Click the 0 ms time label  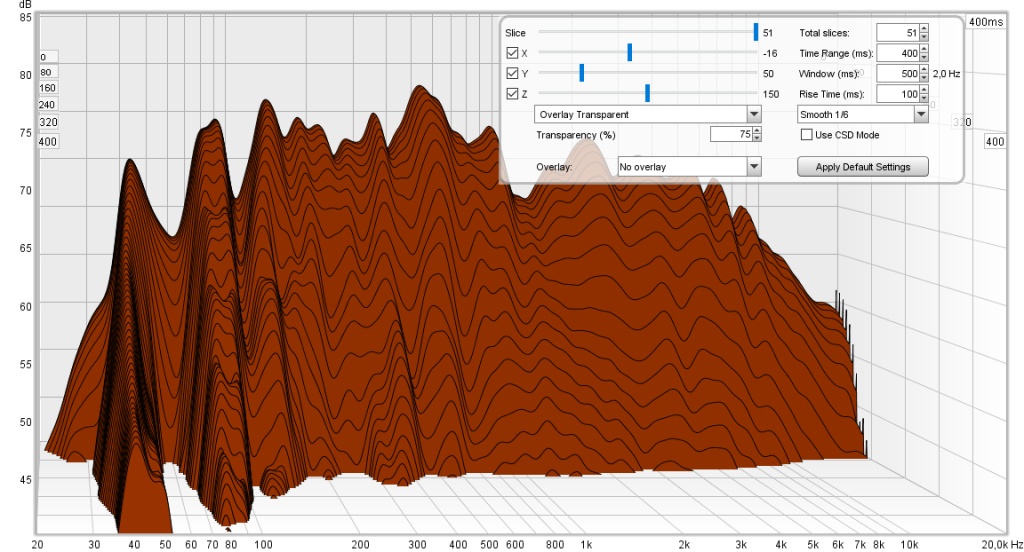[x=48, y=57]
